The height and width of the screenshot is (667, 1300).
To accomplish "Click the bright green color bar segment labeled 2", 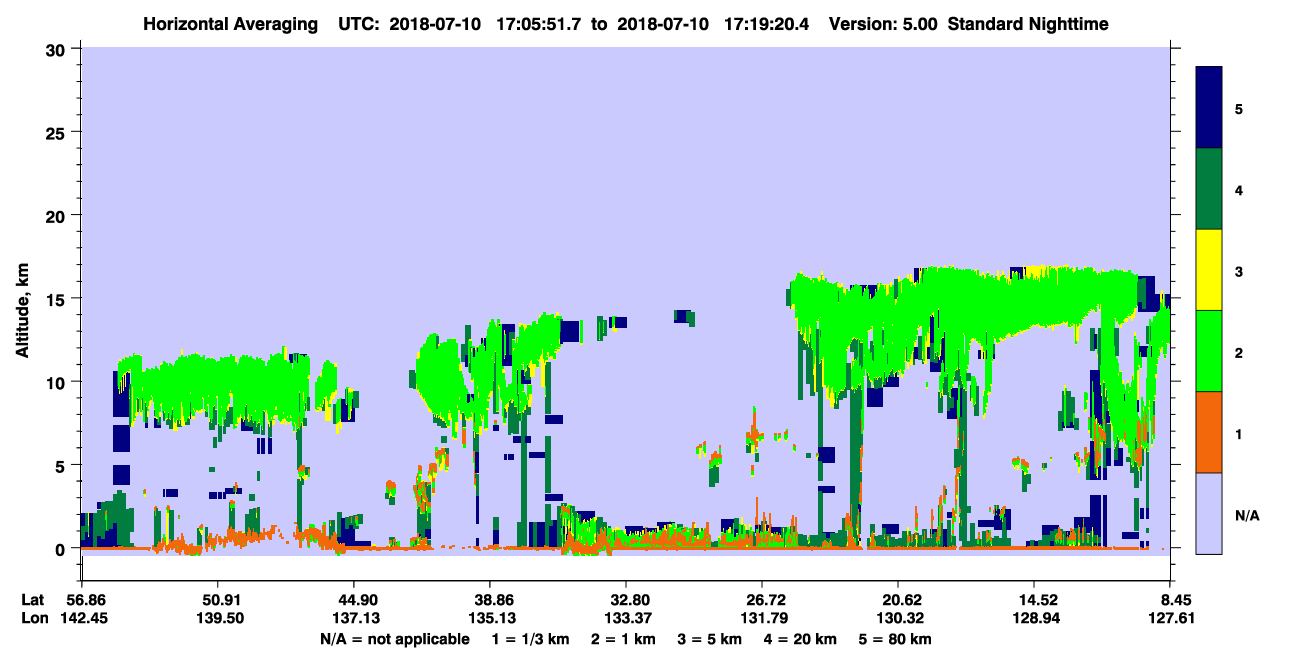I will tap(1209, 351).
